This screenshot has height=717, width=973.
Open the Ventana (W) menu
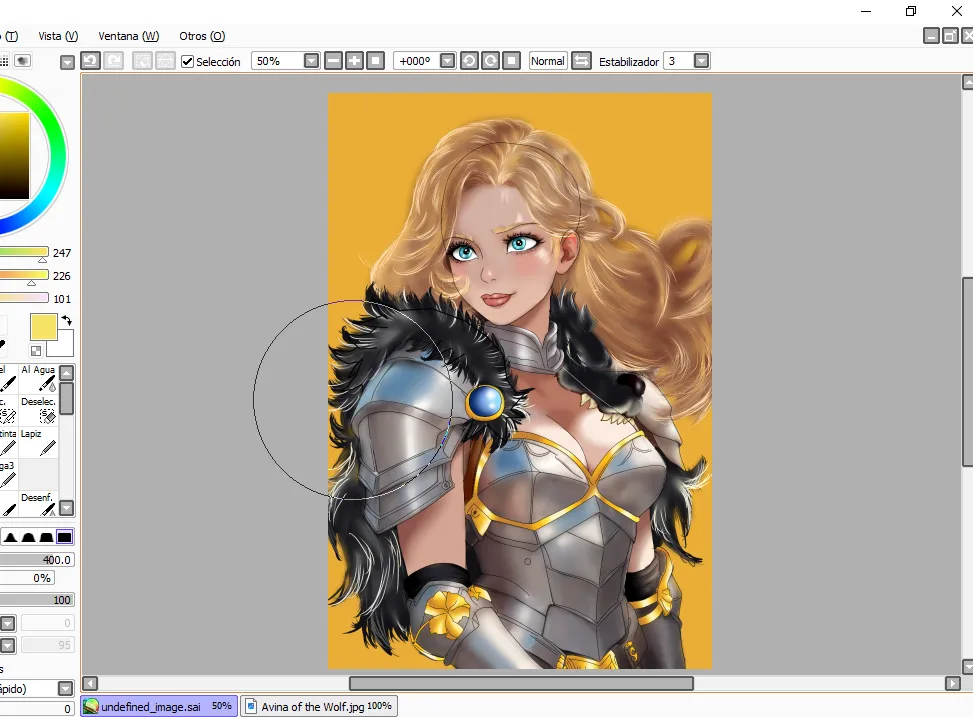(128, 36)
